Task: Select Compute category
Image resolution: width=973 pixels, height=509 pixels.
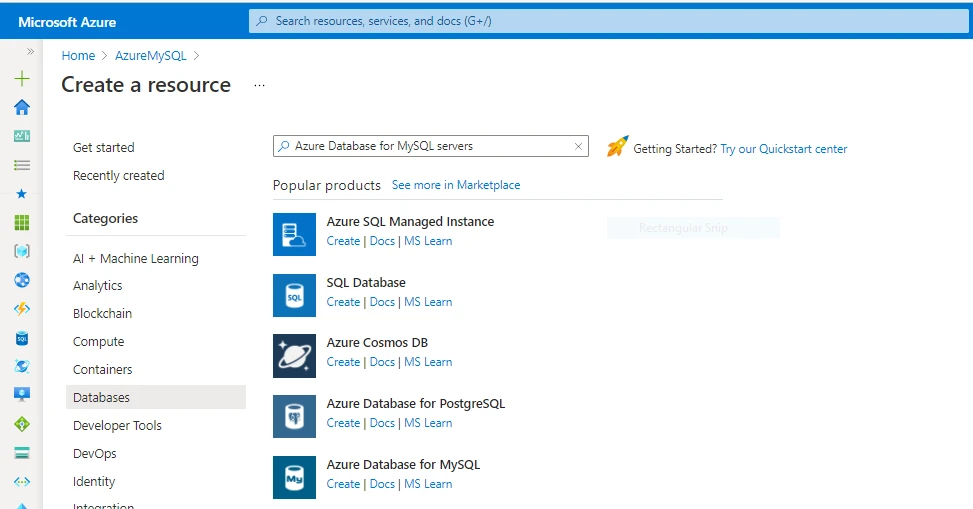Action: click(98, 341)
